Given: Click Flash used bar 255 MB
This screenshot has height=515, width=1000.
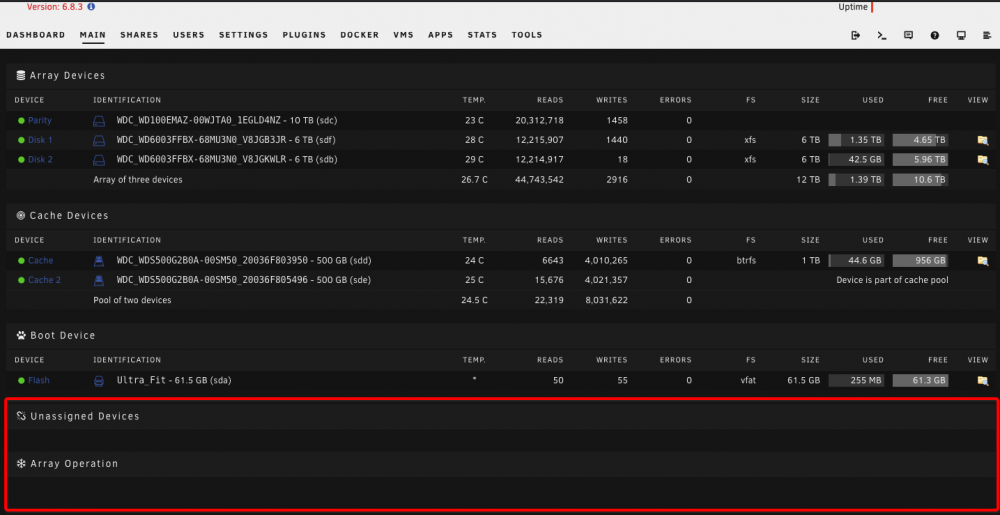Looking at the screenshot, I should 856,381.
